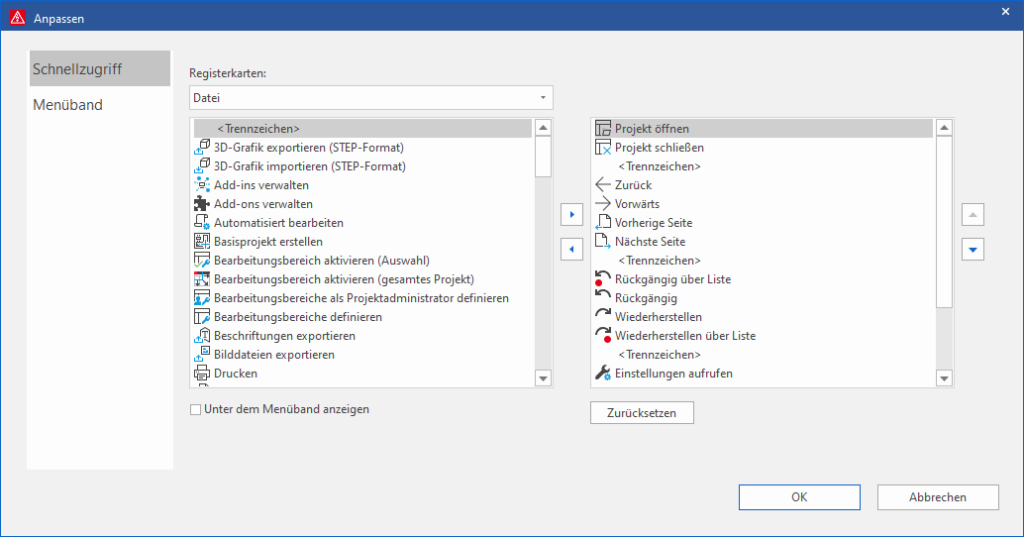The height and width of the screenshot is (537, 1024).
Task: Click the Basisprojekt erstellen icon
Action: pyautogui.click(x=200, y=242)
